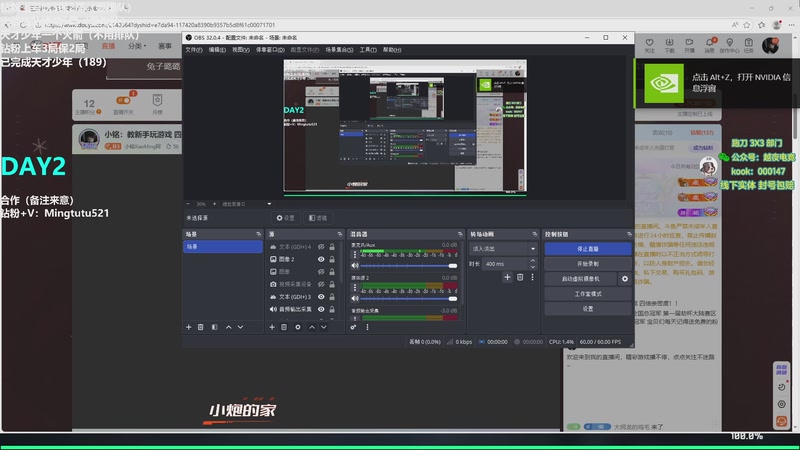Delete scene transition with trash icon

click(520, 277)
